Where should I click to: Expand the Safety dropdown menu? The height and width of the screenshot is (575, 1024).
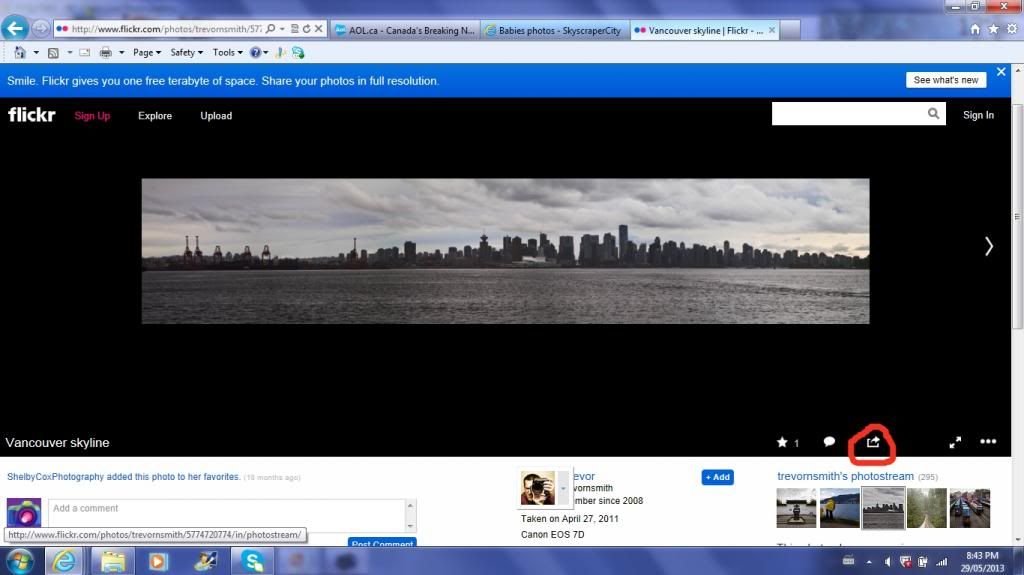(186, 52)
